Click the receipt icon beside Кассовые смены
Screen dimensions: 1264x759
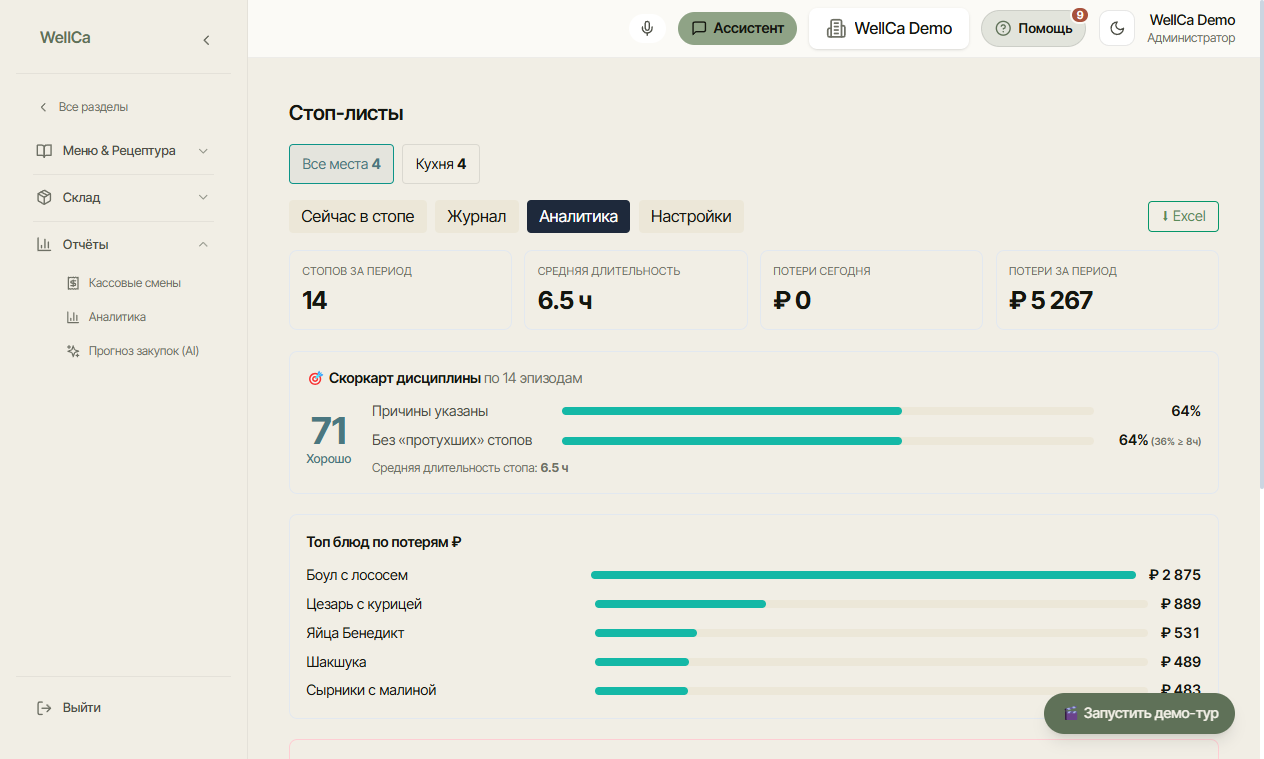[73, 283]
